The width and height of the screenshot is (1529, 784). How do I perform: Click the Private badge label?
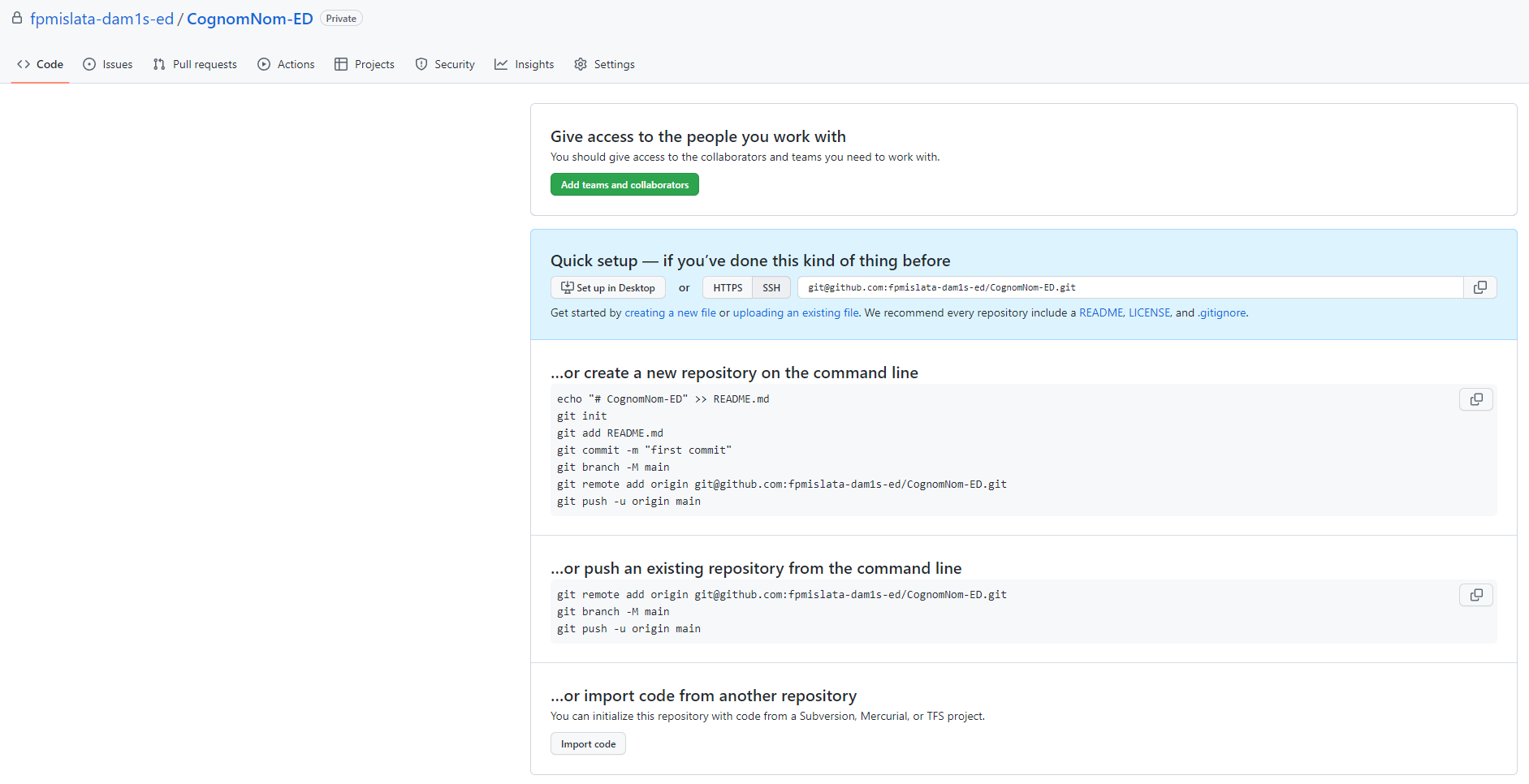[341, 19]
